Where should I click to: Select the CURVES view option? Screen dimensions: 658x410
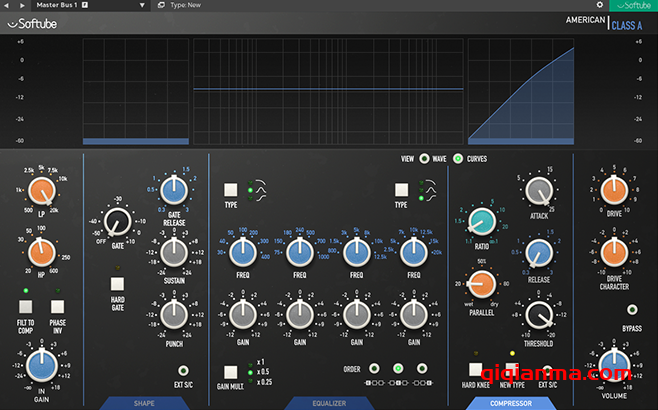coord(458,158)
